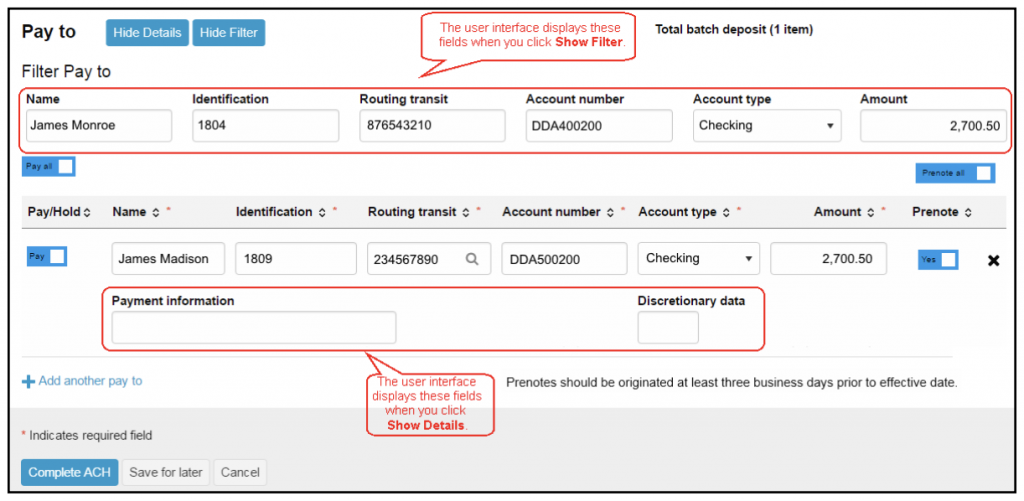Click the filter Identification field showing 1804
Viewport: 1024px width, 501px height.
(266, 125)
